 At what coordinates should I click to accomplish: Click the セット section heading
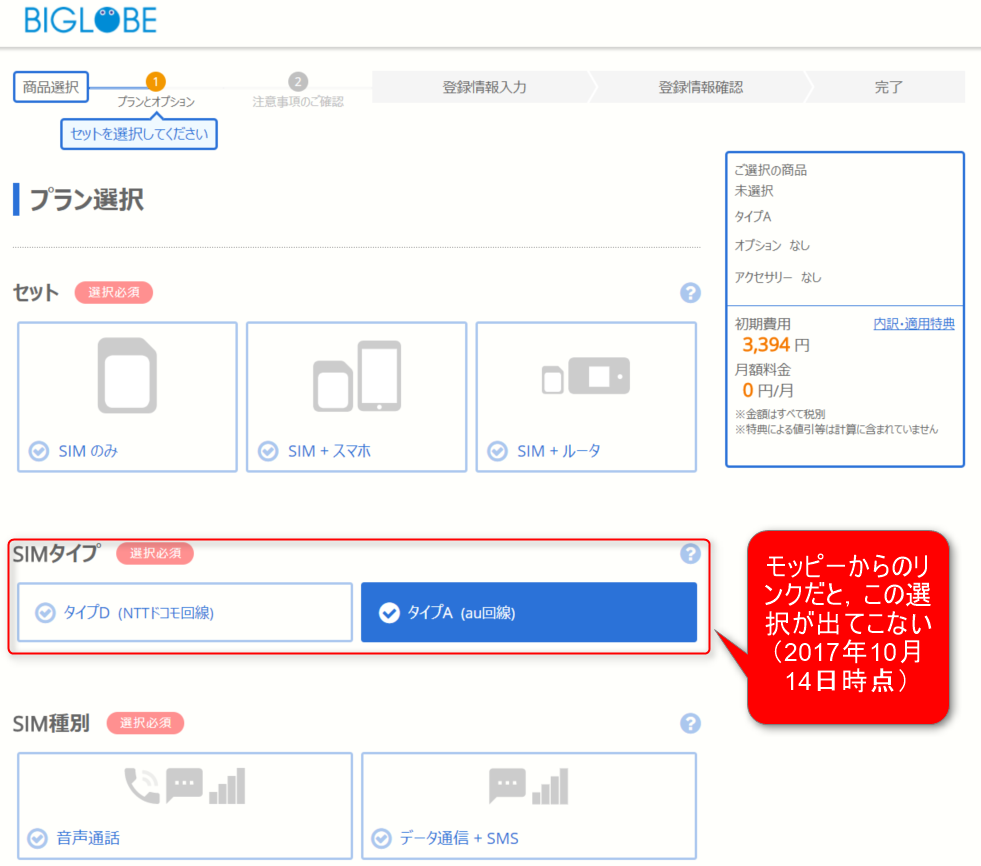pyautogui.click(x=36, y=293)
